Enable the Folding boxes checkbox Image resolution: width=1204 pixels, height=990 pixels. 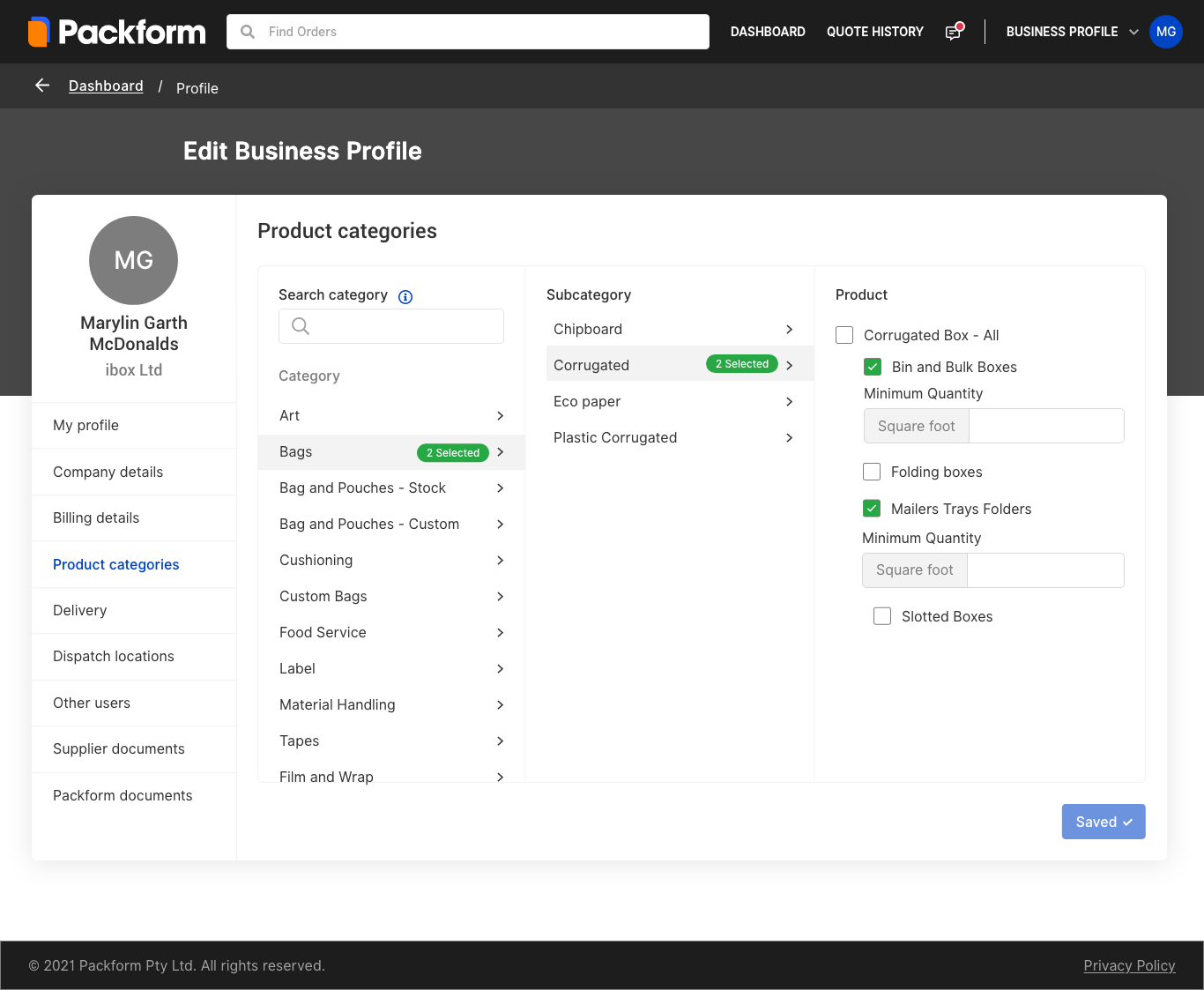coord(872,472)
